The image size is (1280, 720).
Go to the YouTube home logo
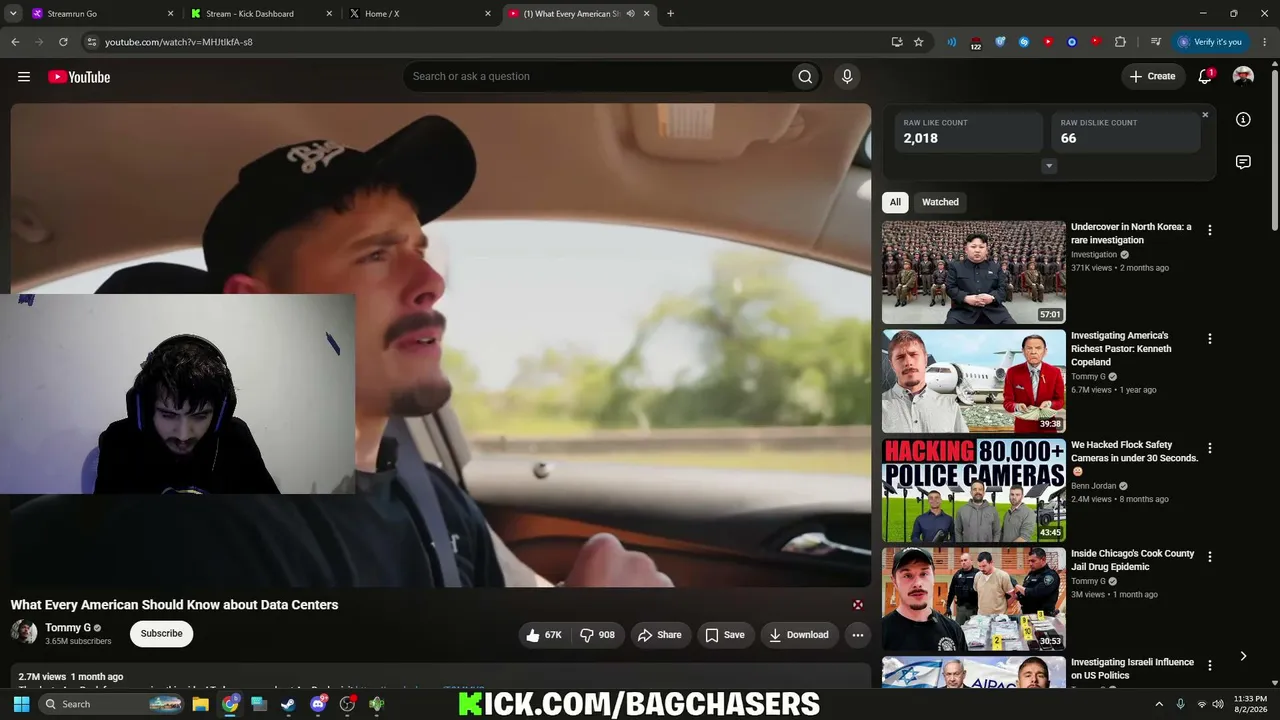pyautogui.click(x=79, y=77)
